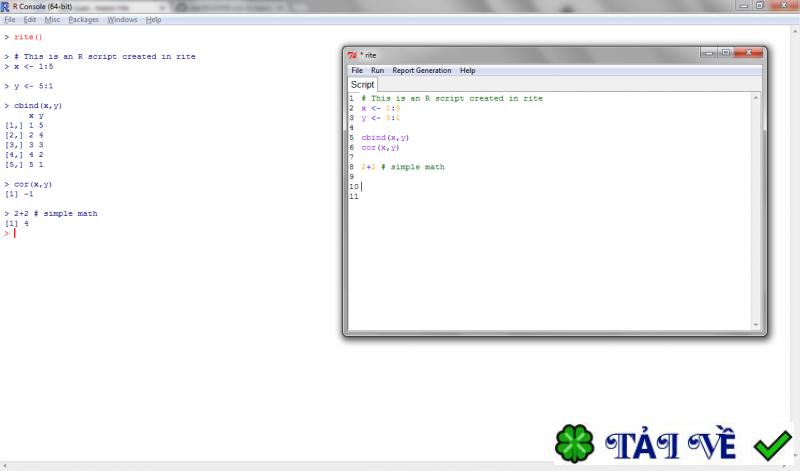Viewport: 800px width, 471px height.
Task: Click '[5,] 5 1' matrix row in console
Action: [x=24, y=165]
